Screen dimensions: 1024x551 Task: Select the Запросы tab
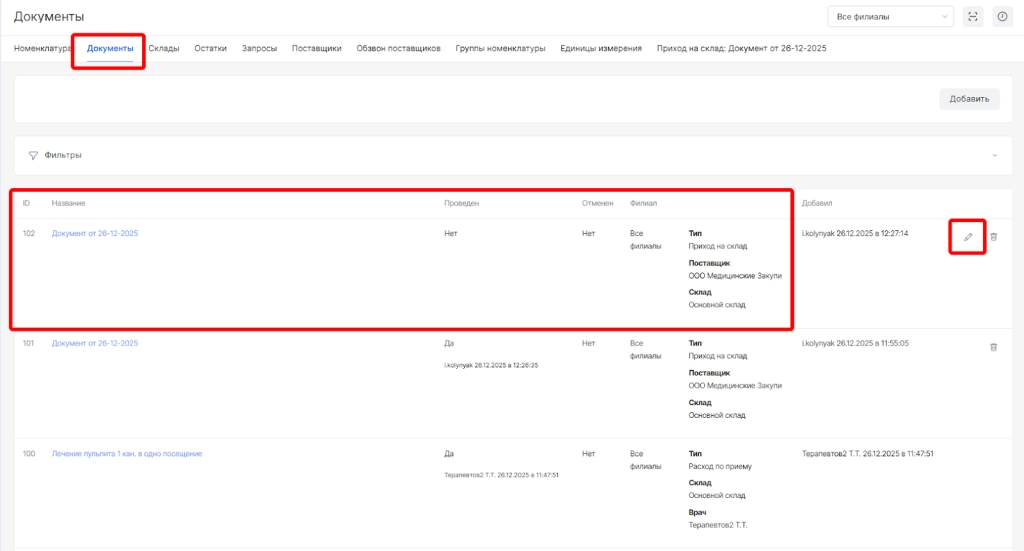(259, 48)
